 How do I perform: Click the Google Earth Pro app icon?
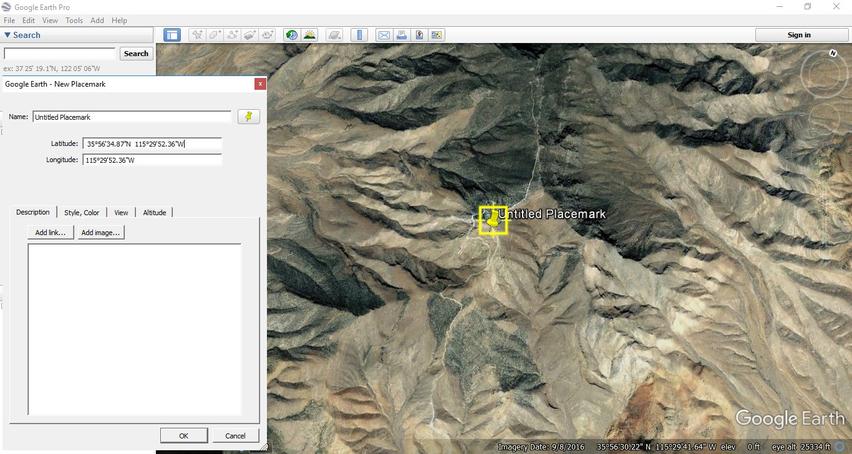pos(6,7)
